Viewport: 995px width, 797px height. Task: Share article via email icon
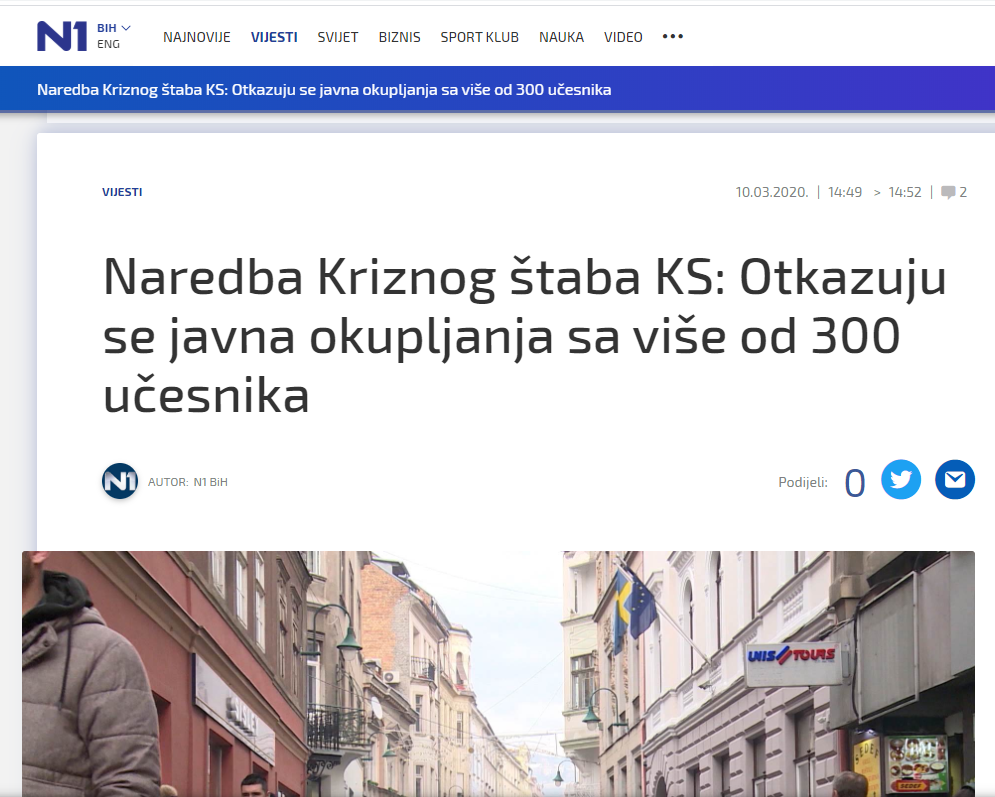click(954, 479)
